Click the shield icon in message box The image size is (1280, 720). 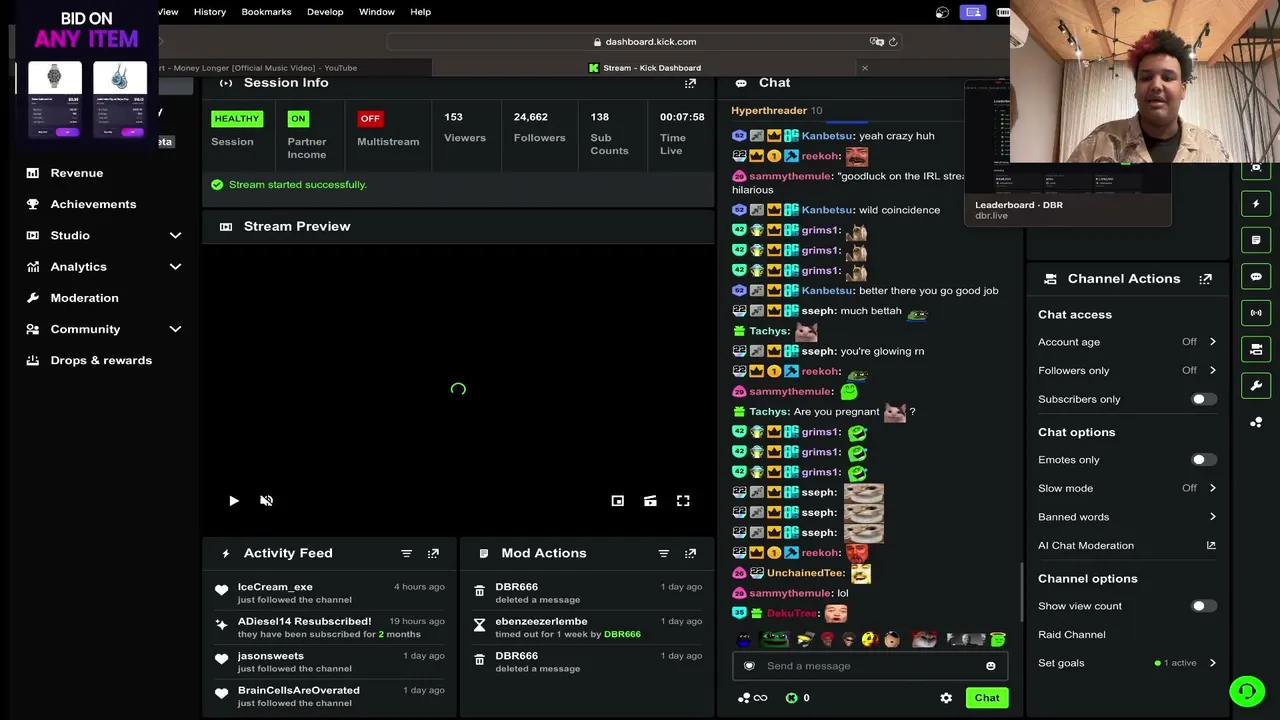click(x=749, y=666)
